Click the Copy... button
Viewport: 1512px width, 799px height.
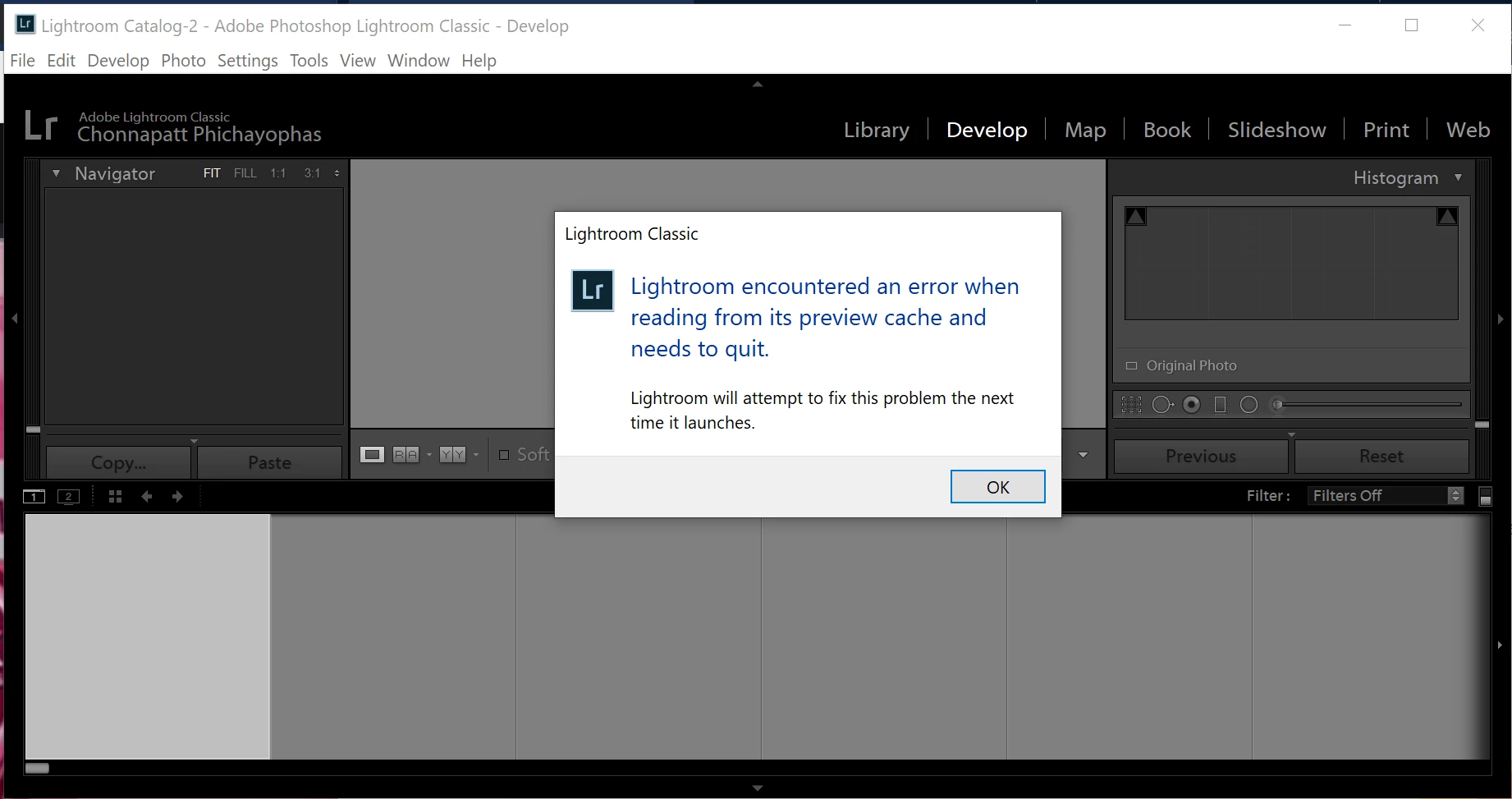(x=118, y=462)
